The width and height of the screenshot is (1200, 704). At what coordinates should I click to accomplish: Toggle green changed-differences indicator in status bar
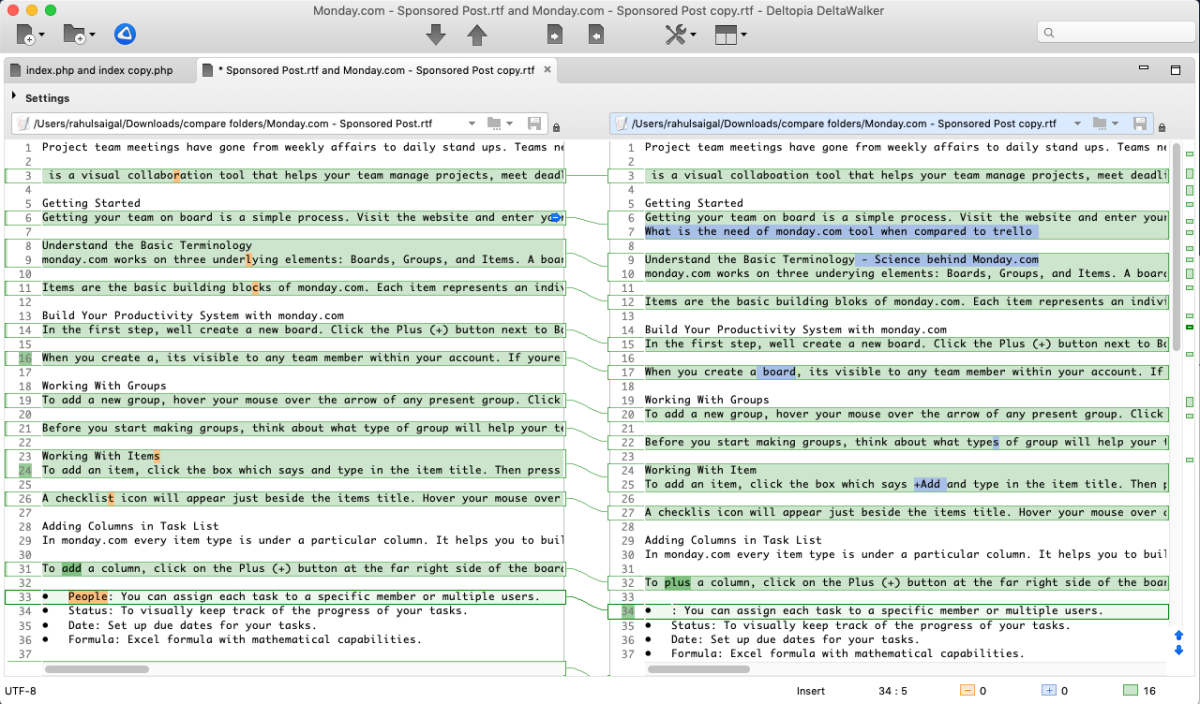(1130, 690)
